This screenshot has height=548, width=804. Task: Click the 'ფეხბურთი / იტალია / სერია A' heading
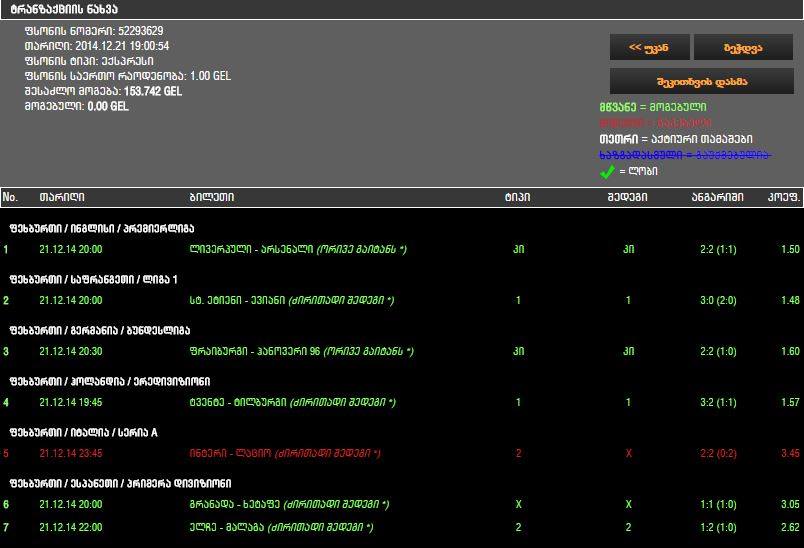click(84, 433)
